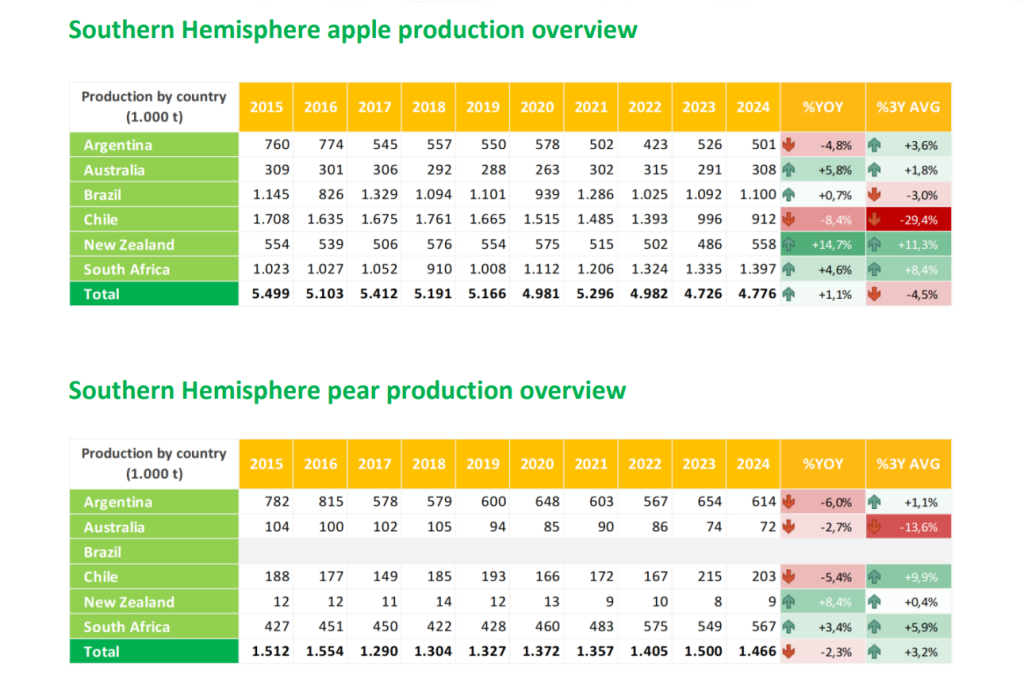Click the up arrow beside pear Chile +9,9%
Viewport: 1024px width, 689px height.
click(876, 577)
